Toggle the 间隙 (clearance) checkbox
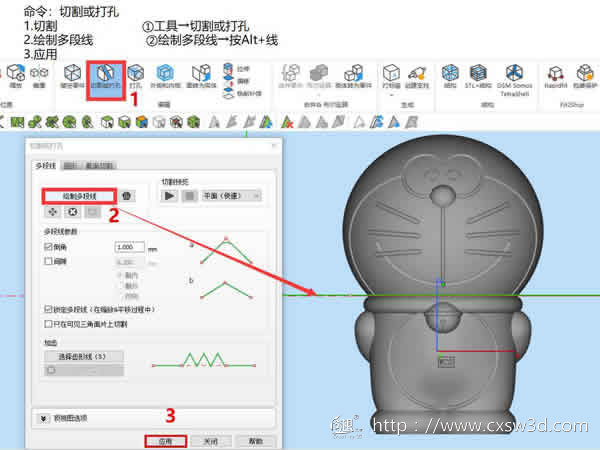 point(48,261)
